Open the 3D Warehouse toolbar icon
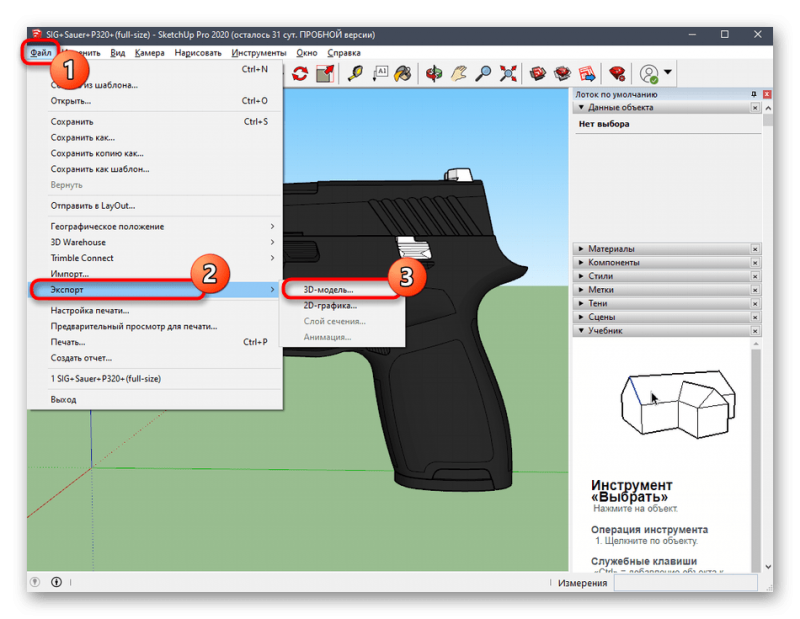Viewport: 800px width, 619px height. [538, 74]
